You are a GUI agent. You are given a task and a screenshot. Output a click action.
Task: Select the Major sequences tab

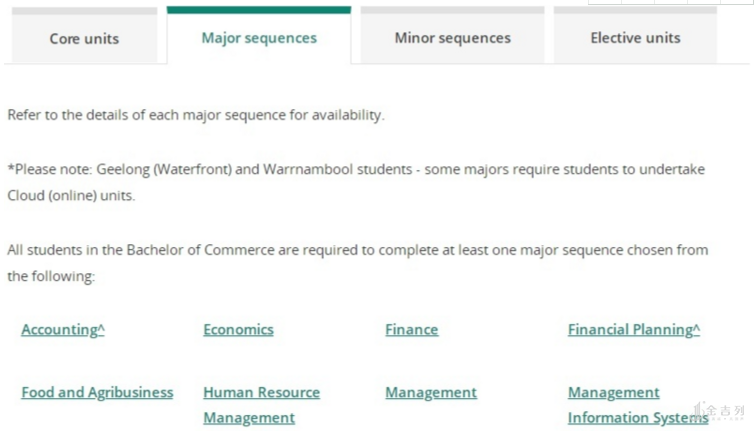pos(259,38)
